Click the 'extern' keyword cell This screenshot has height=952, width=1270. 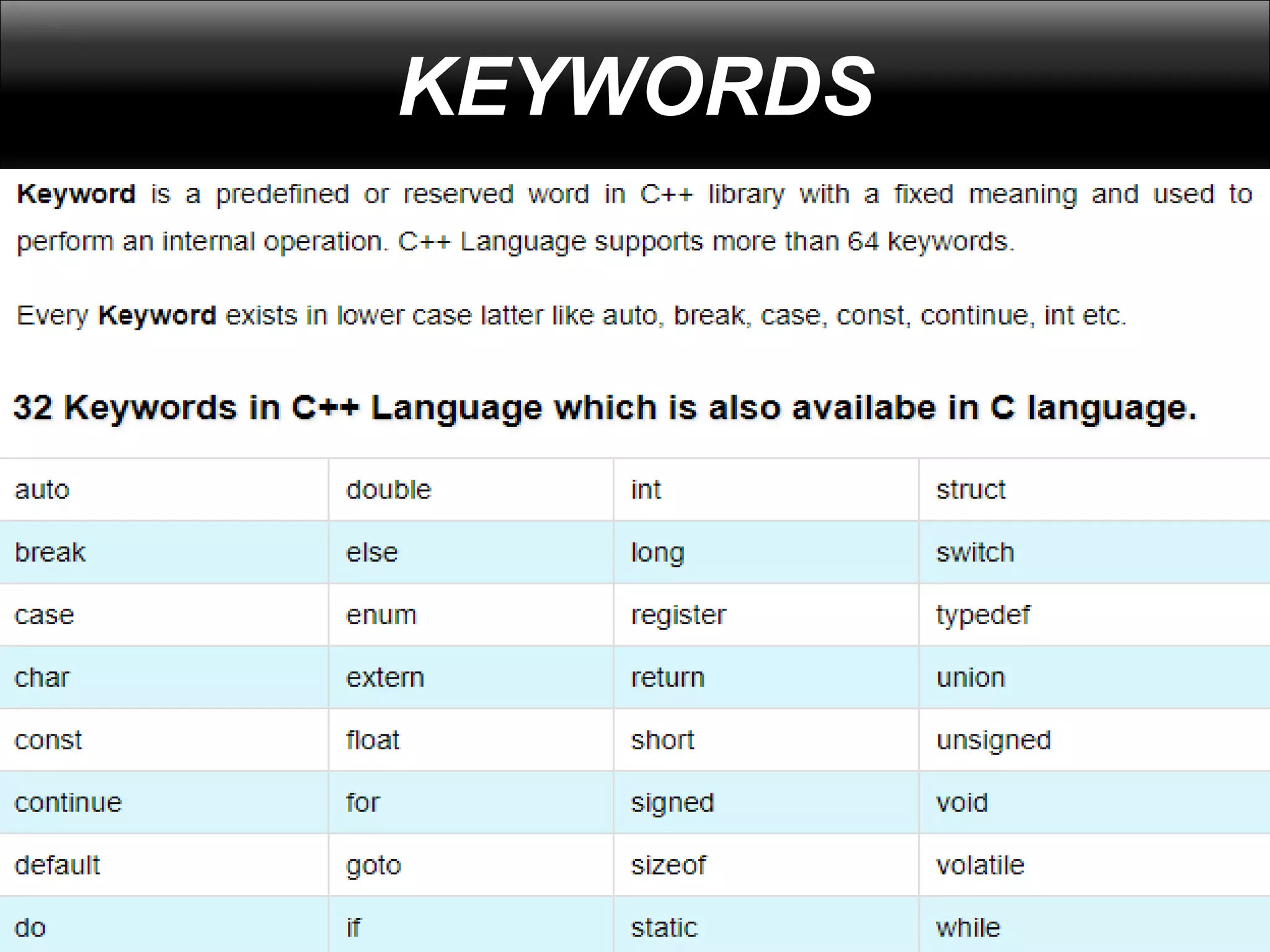[x=385, y=677]
